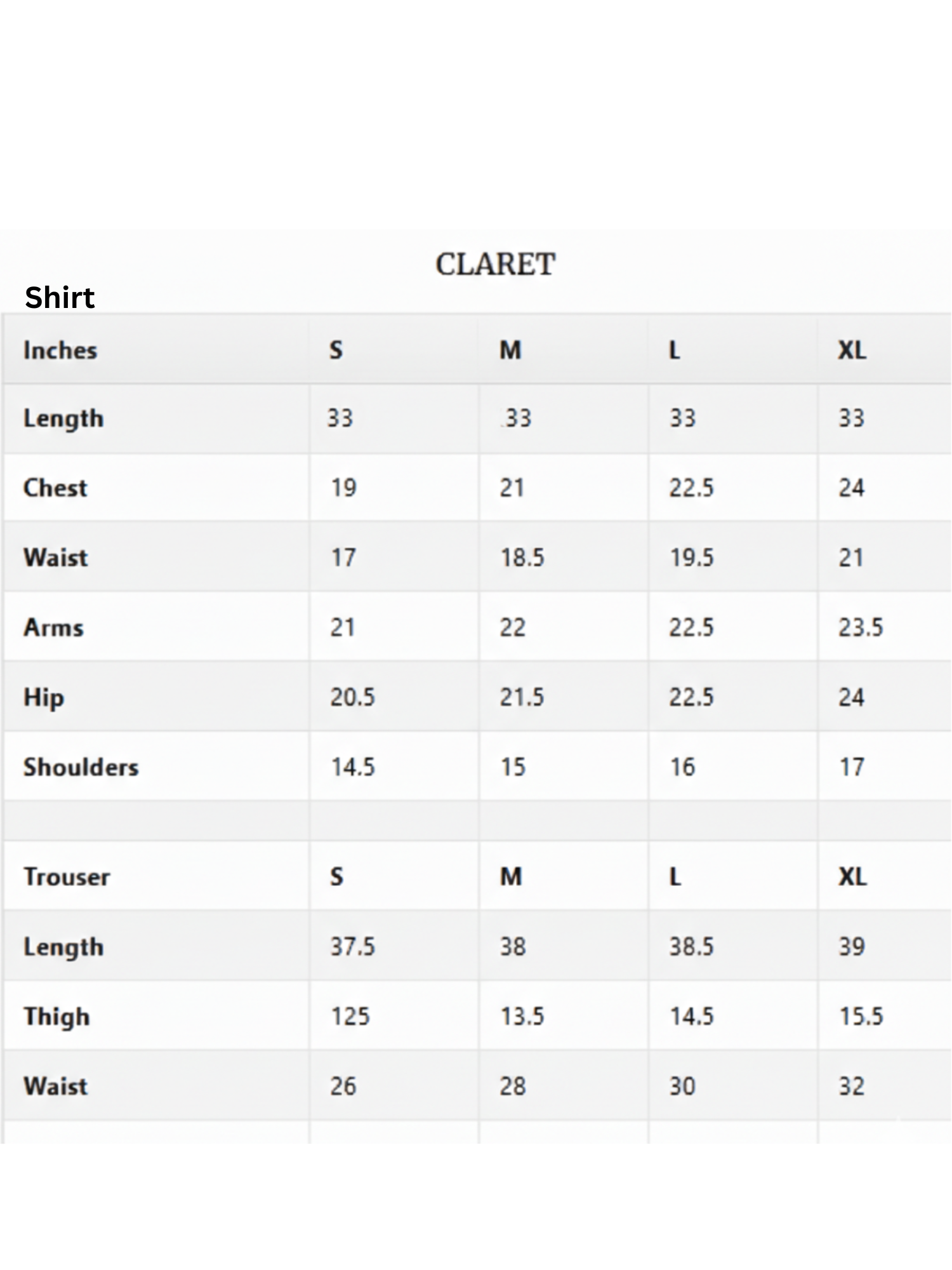Select the shirt XL size column header
952x1270 pixels.
point(852,350)
